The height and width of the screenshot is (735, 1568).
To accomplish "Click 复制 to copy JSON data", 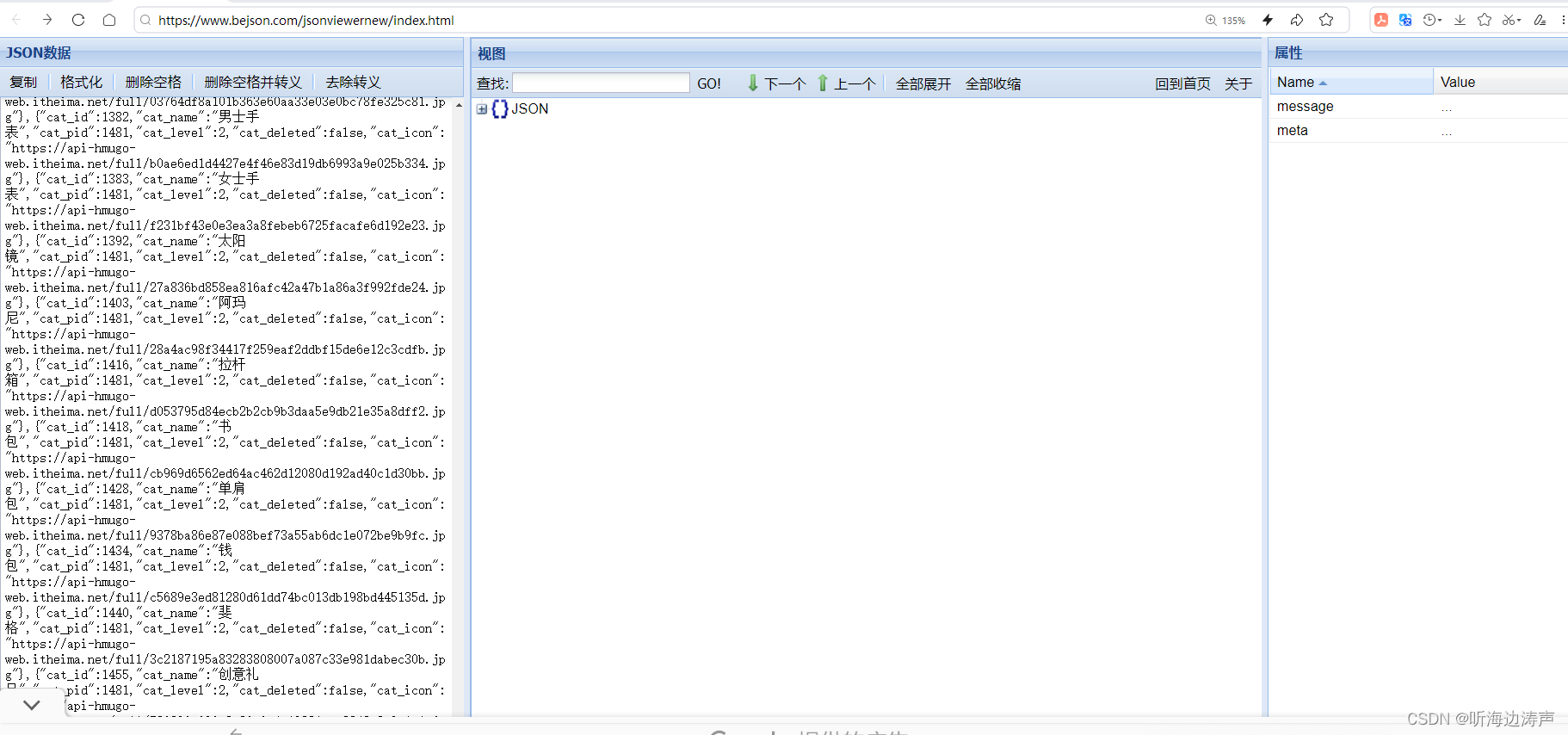I will point(23,82).
